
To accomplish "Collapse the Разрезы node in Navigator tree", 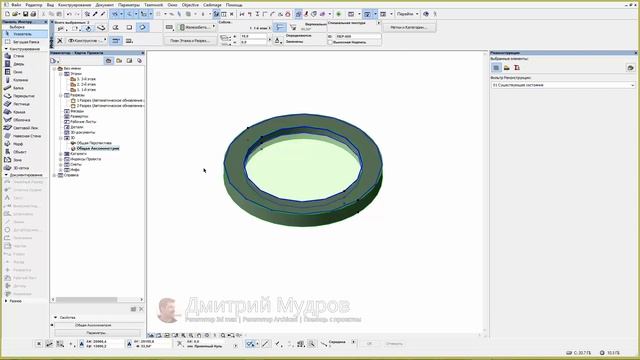I will tap(61, 95).
